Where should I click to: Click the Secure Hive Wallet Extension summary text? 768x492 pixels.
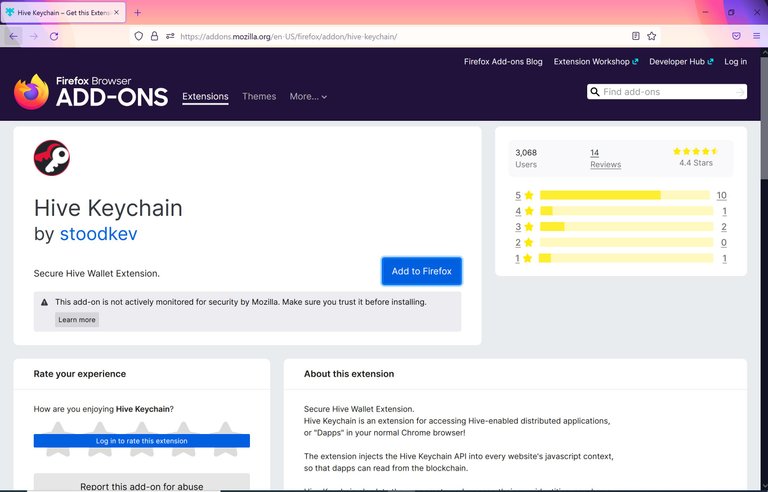[x=96, y=273]
